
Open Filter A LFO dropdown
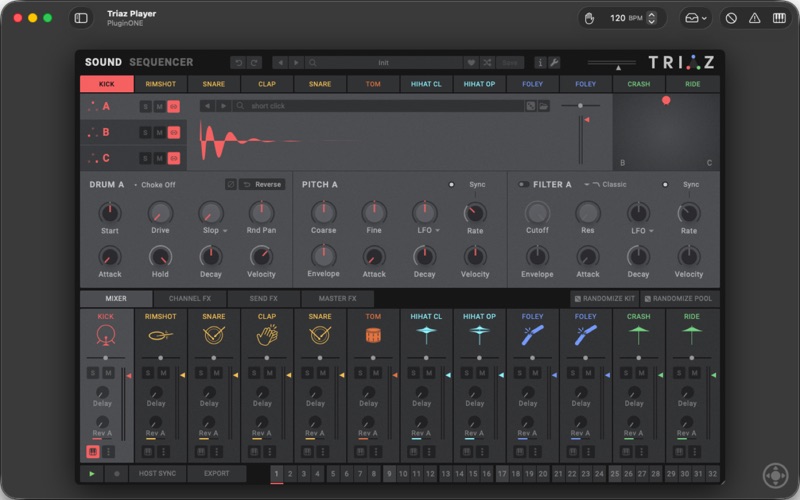click(652, 231)
